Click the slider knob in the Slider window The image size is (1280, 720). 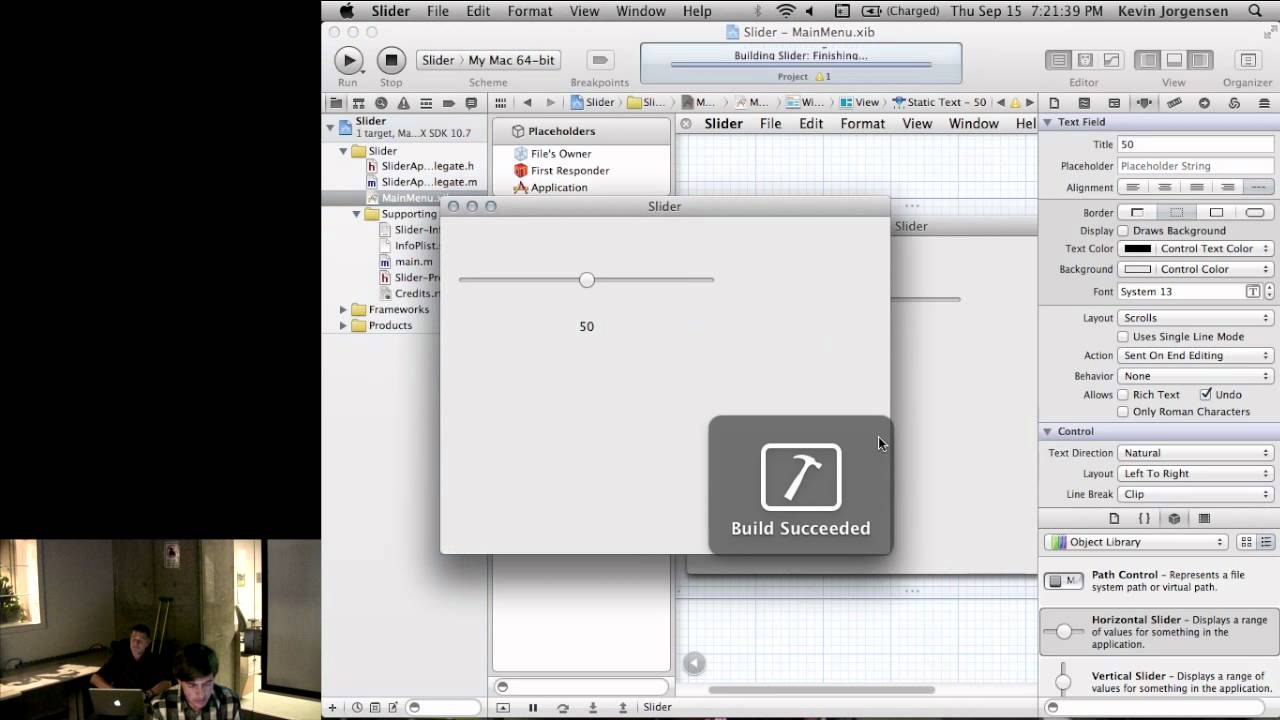click(x=587, y=280)
